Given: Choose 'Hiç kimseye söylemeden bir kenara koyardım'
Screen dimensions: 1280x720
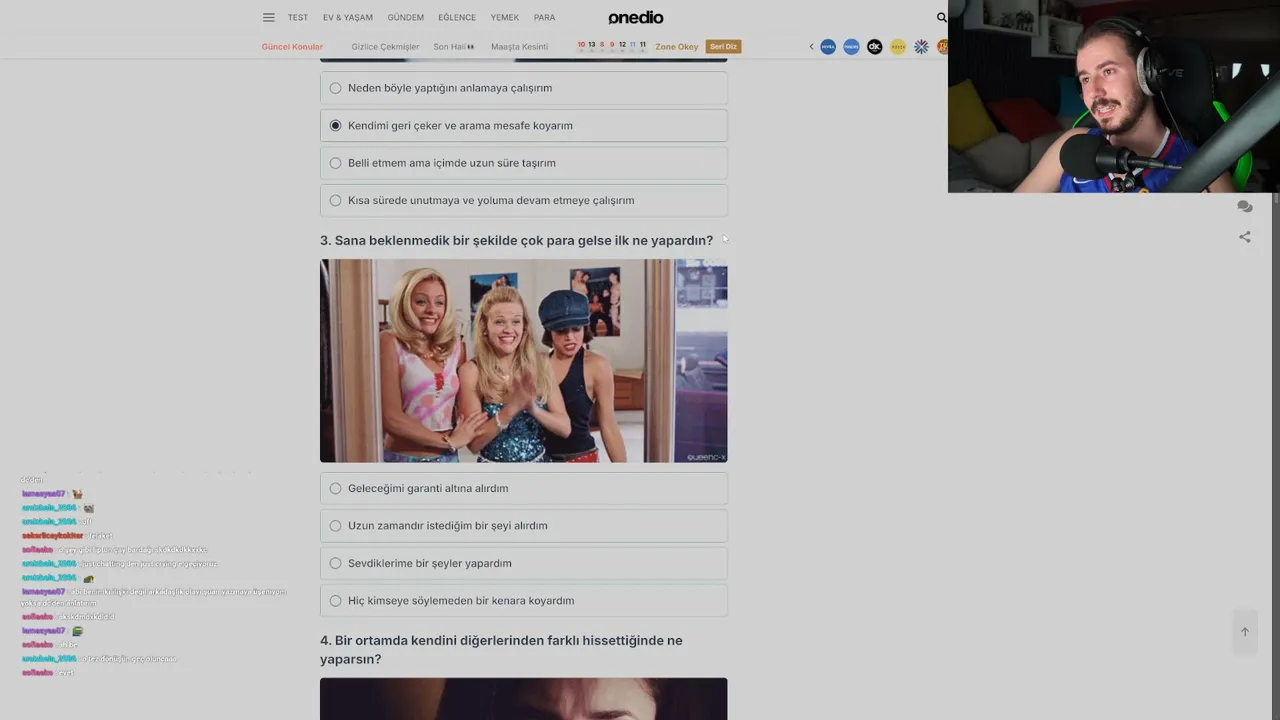Looking at the screenshot, I should [524, 600].
